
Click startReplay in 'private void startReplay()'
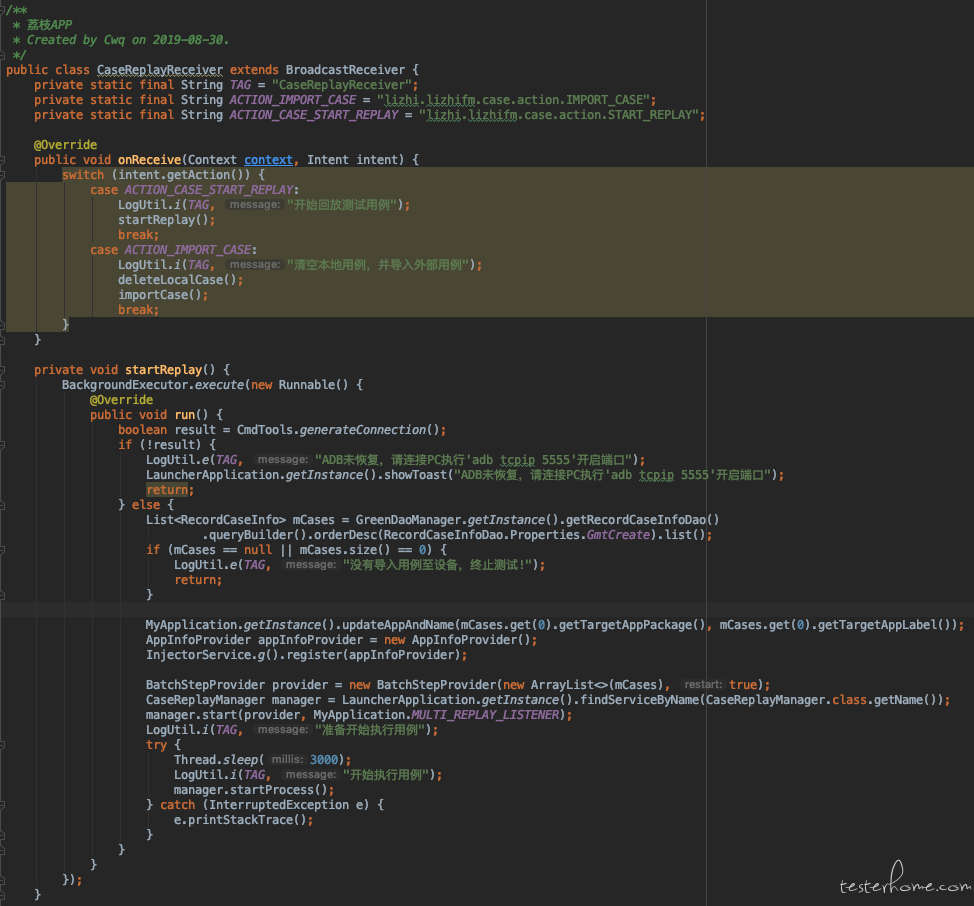point(163,369)
